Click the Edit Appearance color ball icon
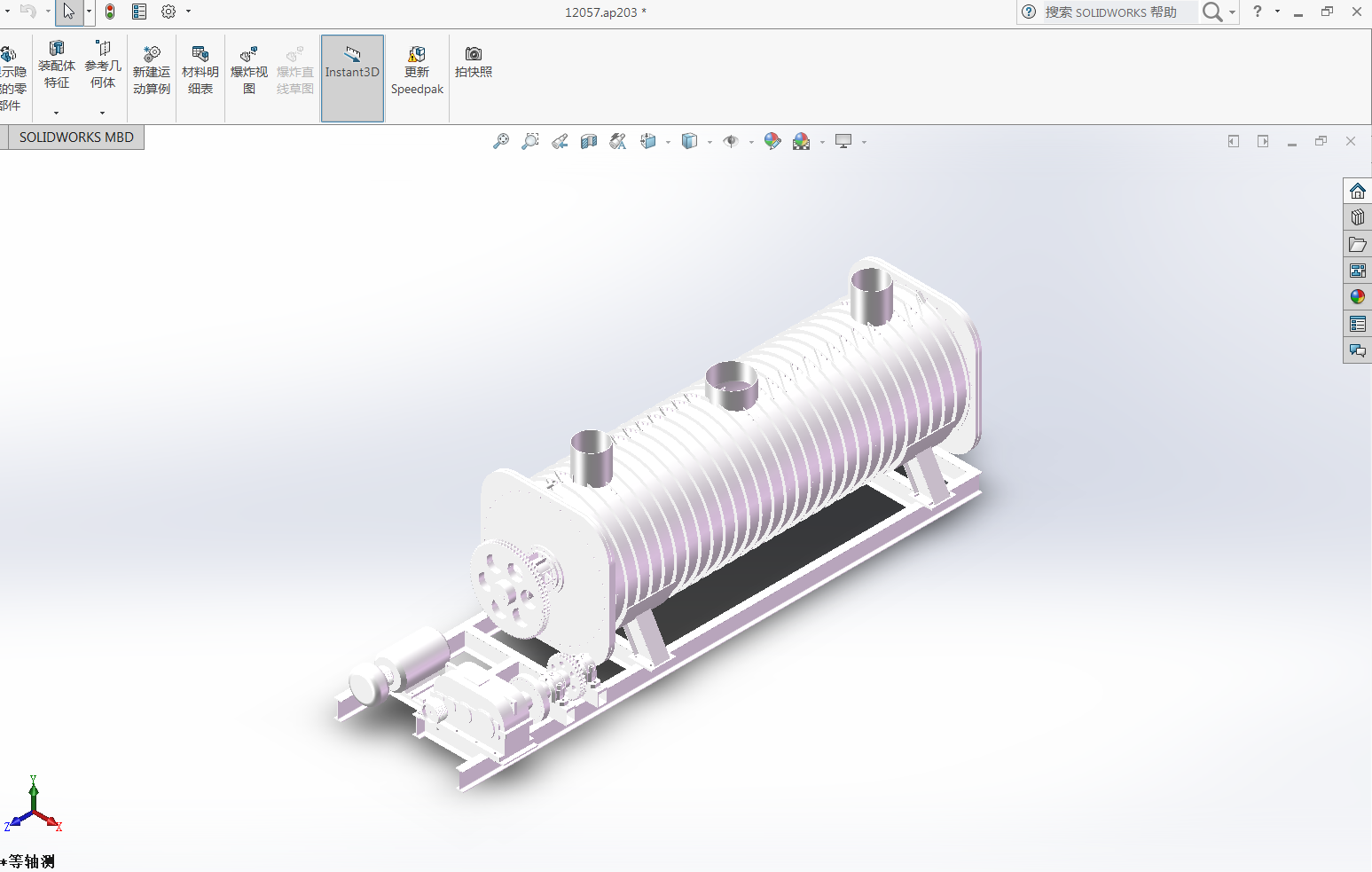This screenshot has width=1372, height=872. [x=772, y=142]
